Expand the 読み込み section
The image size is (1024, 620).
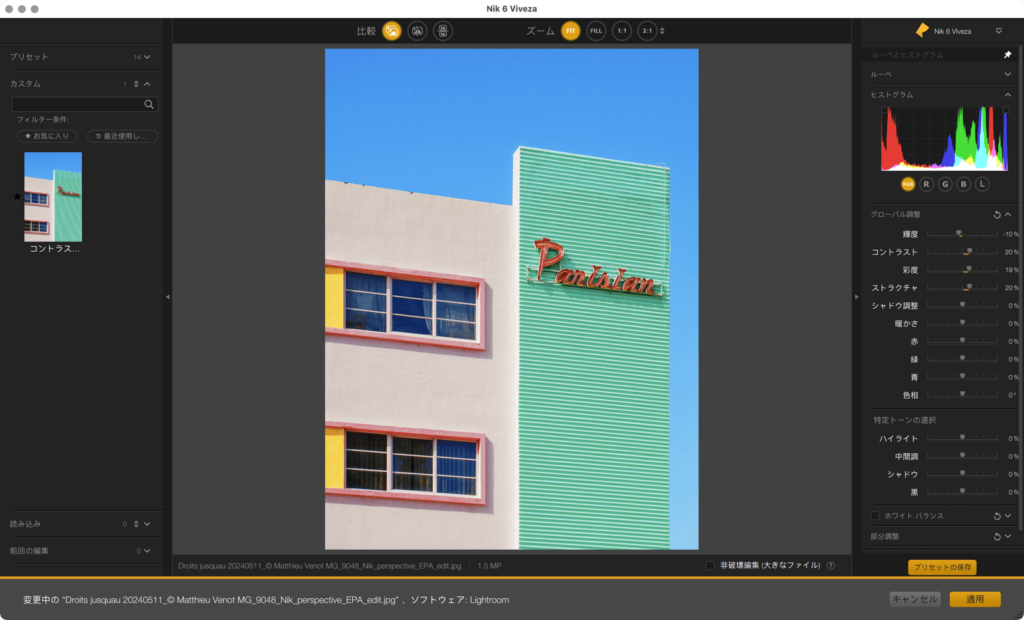click(147, 524)
